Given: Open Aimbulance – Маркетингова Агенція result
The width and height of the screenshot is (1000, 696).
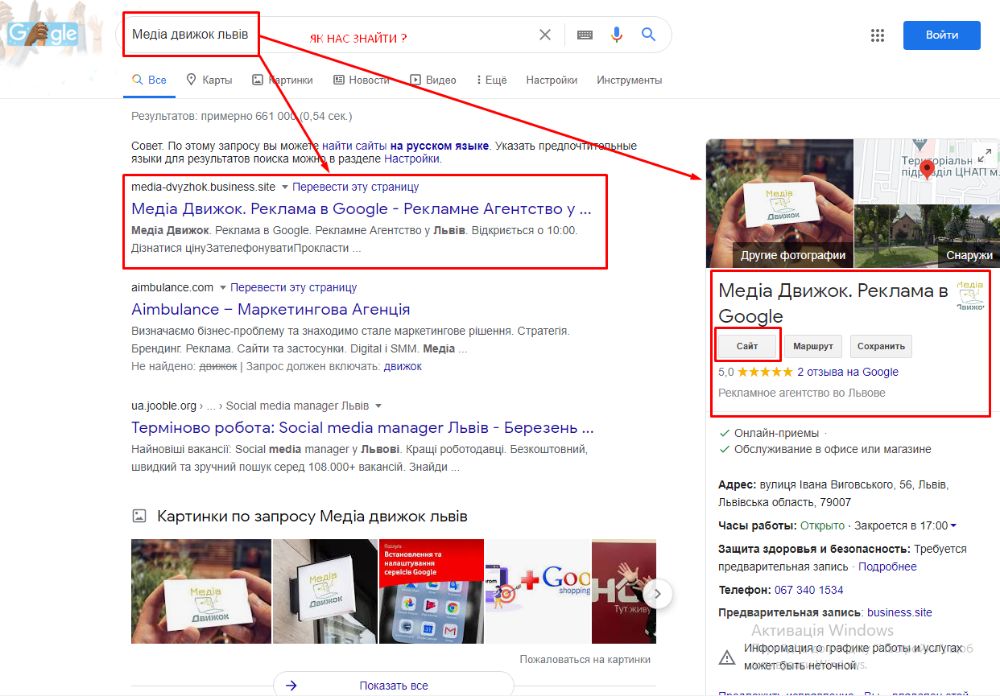Looking at the screenshot, I should pyautogui.click(x=270, y=309).
